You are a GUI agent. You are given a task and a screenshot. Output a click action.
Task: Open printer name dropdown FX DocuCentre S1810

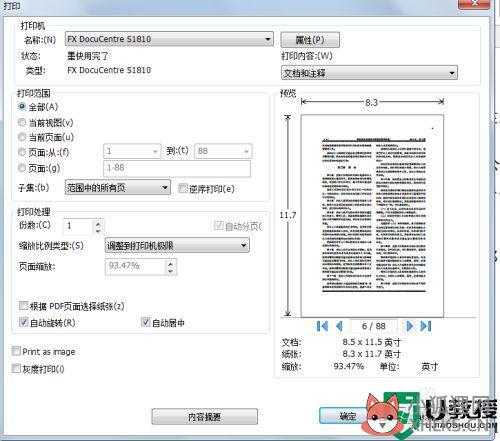169,39
